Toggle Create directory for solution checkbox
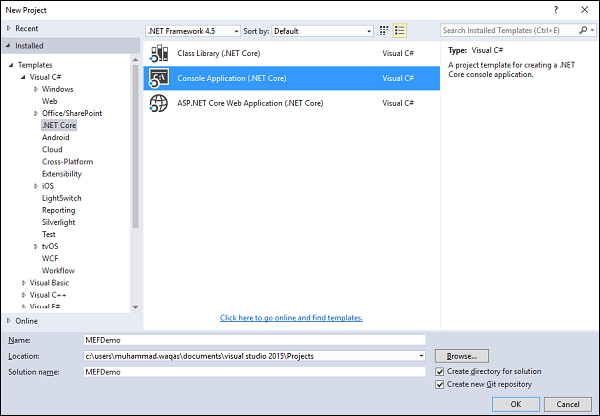Viewport: 600px width, 416px height. click(x=440, y=371)
